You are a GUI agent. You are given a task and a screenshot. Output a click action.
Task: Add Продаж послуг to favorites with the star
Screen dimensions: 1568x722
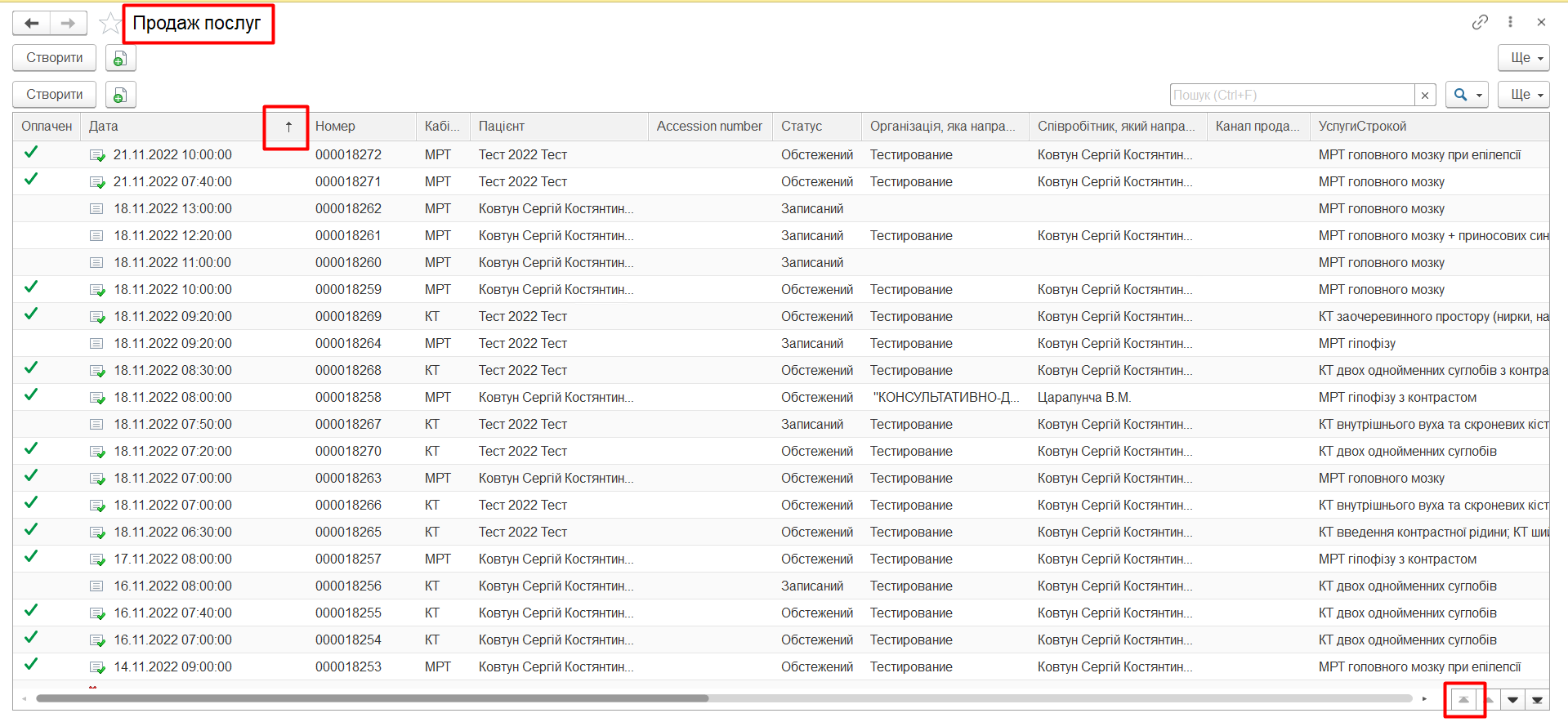coord(109,23)
